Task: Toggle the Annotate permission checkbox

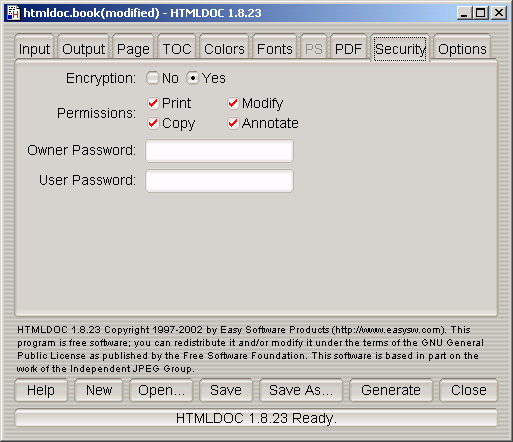Action: click(x=233, y=123)
